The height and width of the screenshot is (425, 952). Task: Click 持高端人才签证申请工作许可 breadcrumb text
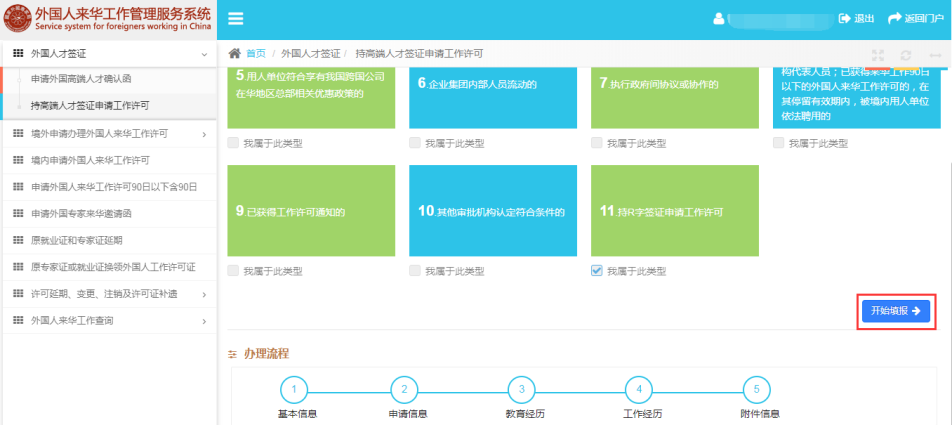tap(419, 53)
